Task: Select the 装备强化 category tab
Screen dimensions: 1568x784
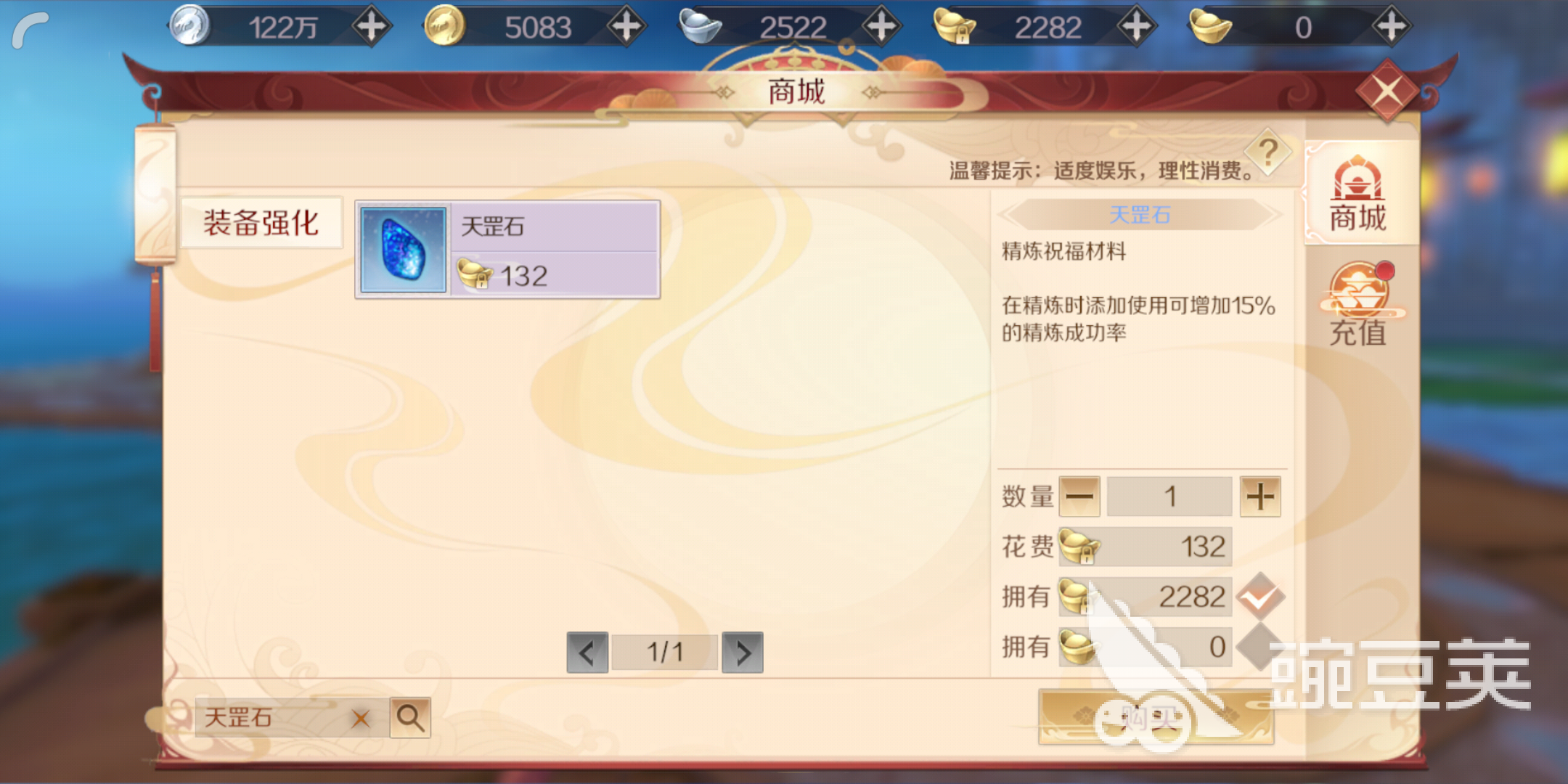Action: click(261, 223)
